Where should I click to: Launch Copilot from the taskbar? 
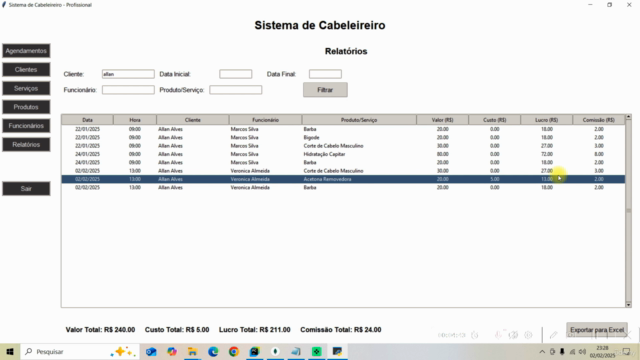coord(172,351)
